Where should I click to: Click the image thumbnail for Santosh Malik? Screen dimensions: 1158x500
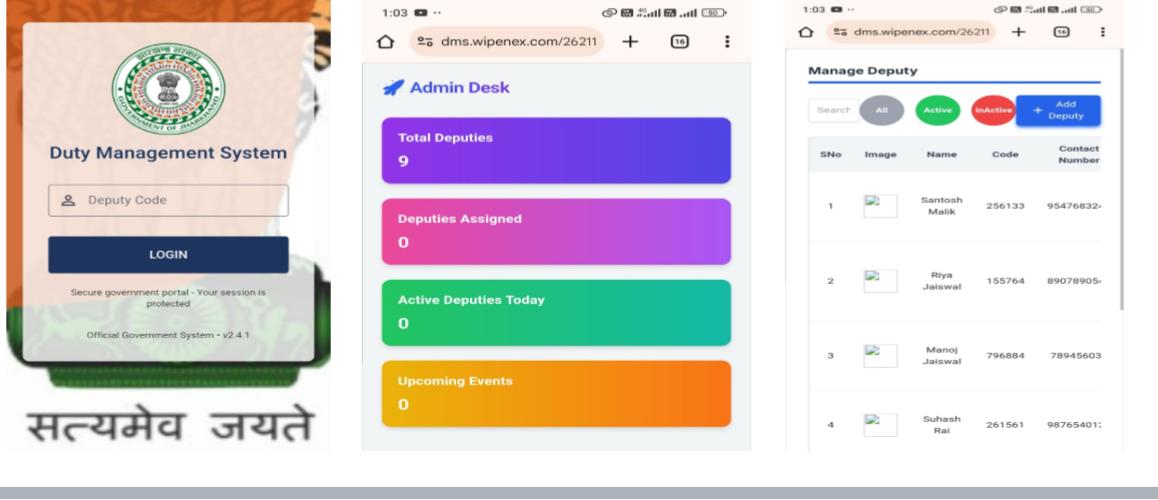click(880, 206)
